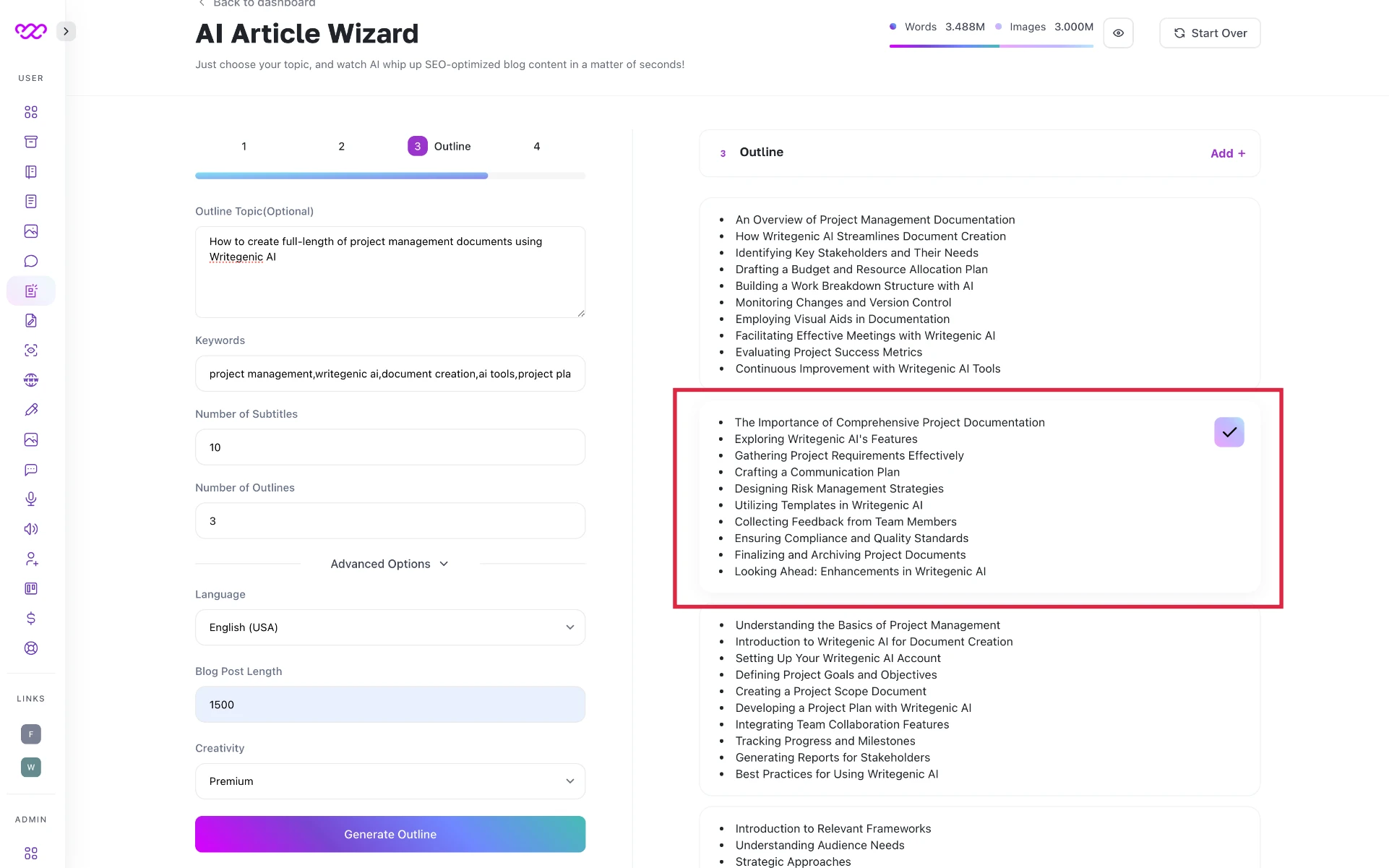The height and width of the screenshot is (868, 1389).
Task: Click the dollar sign icon in sidebar
Action: [x=31, y=619]
